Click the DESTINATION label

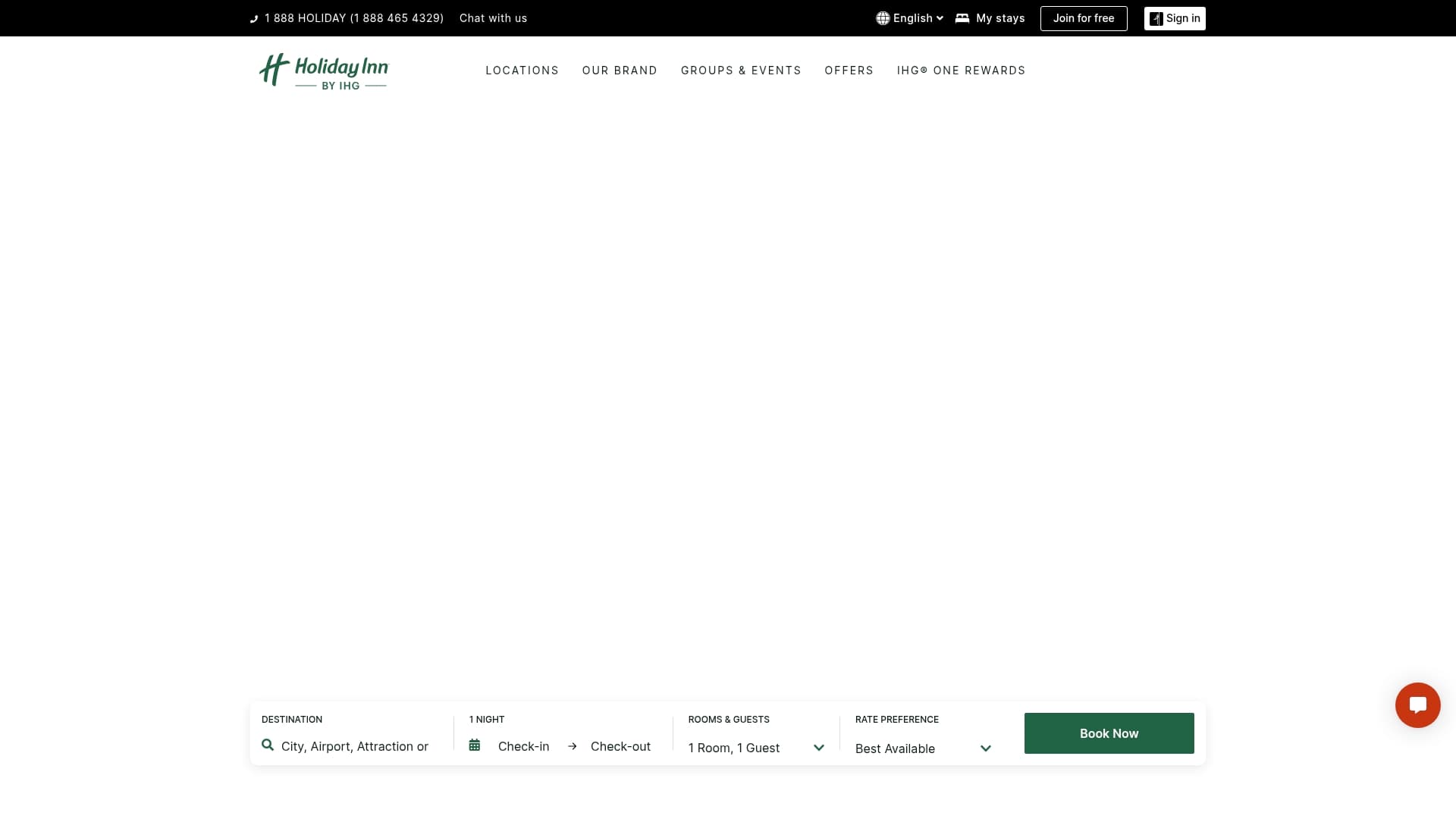pos(292,720)
